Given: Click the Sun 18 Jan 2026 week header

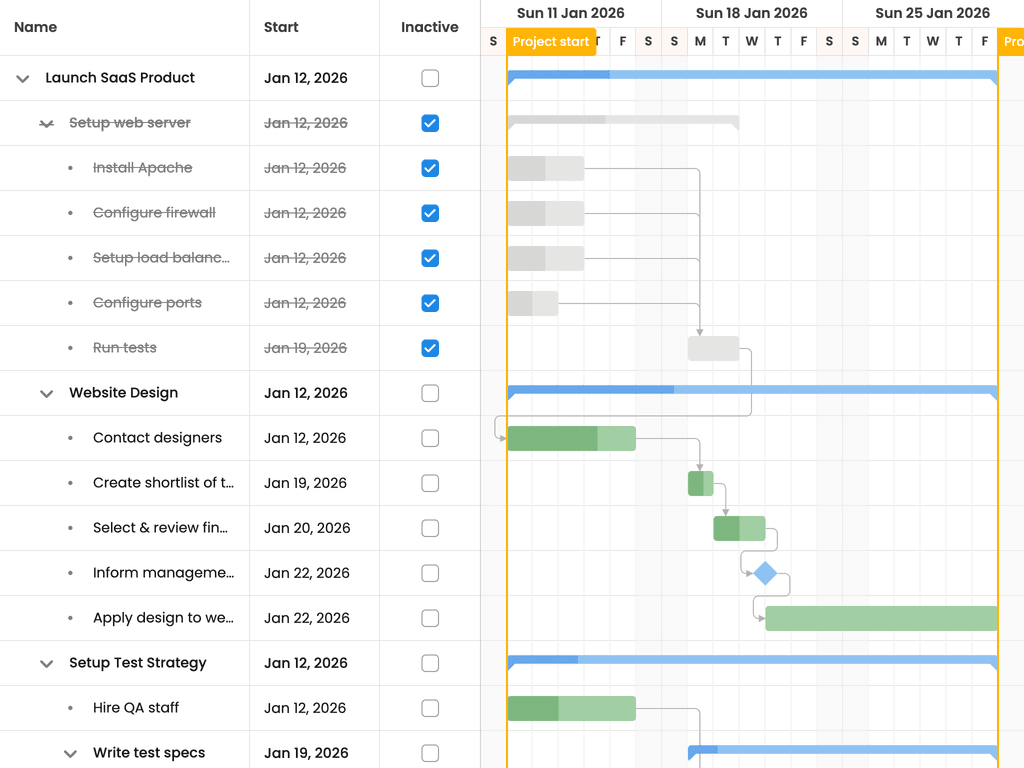Looking at the screenshot, I should (x=751, y=13).
